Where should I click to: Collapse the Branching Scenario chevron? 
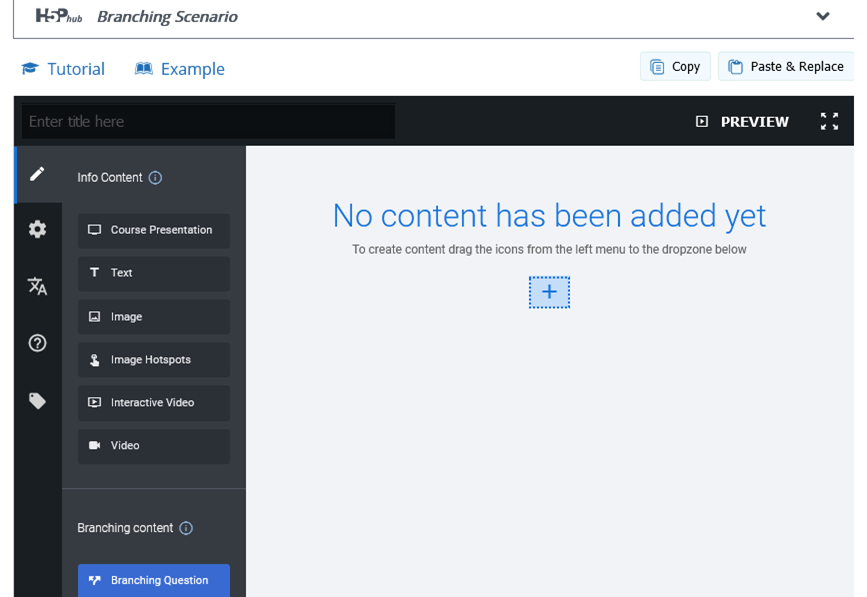[823, 16]
